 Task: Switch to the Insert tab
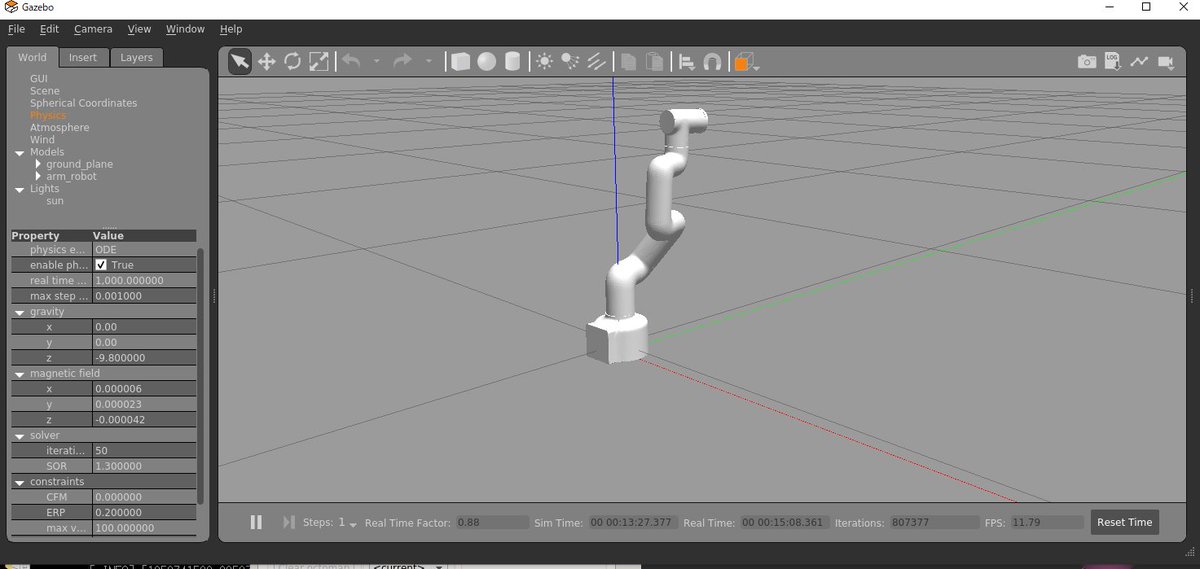coord(83,58)
